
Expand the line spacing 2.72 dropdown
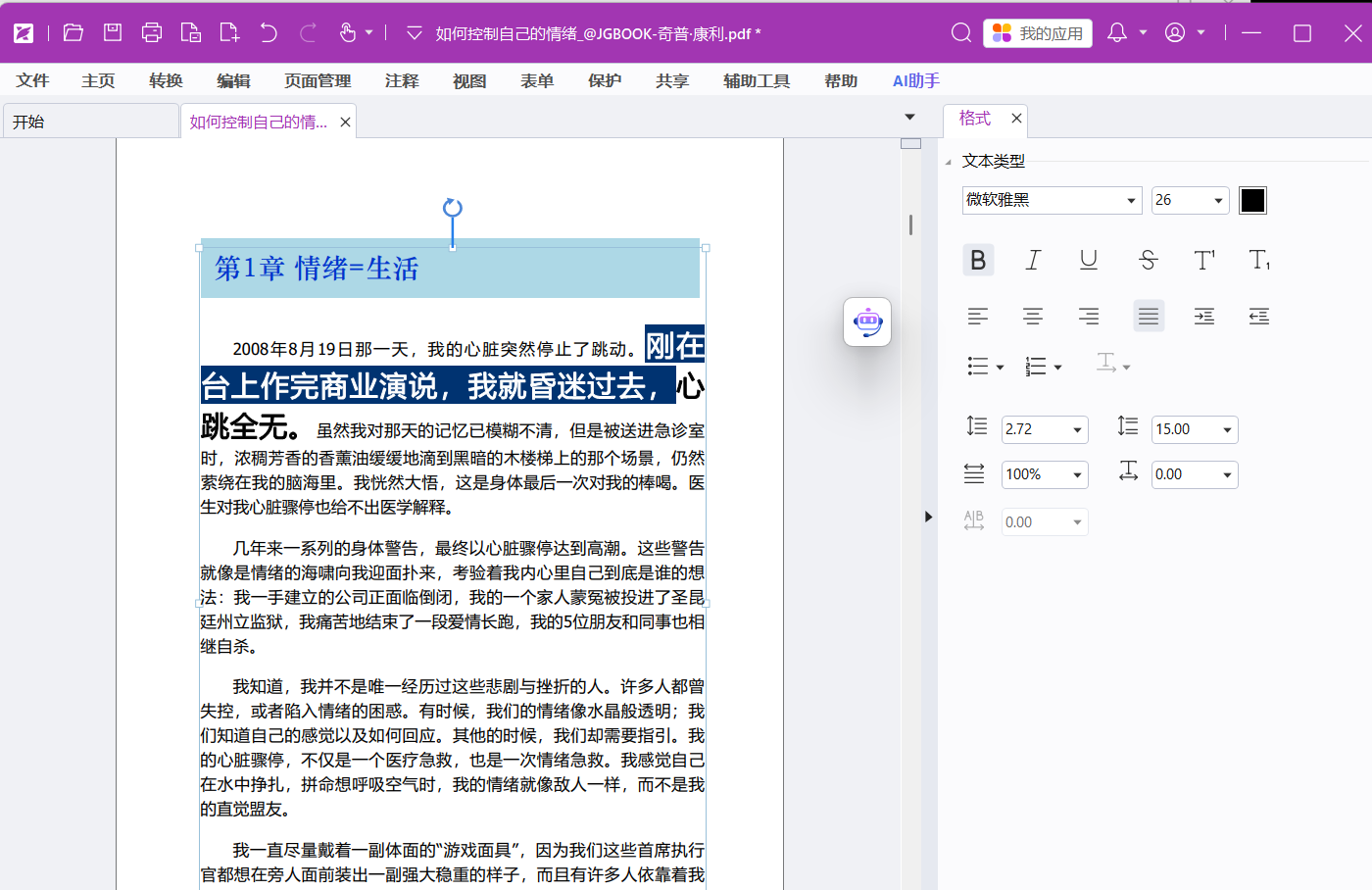(1077, 429)
